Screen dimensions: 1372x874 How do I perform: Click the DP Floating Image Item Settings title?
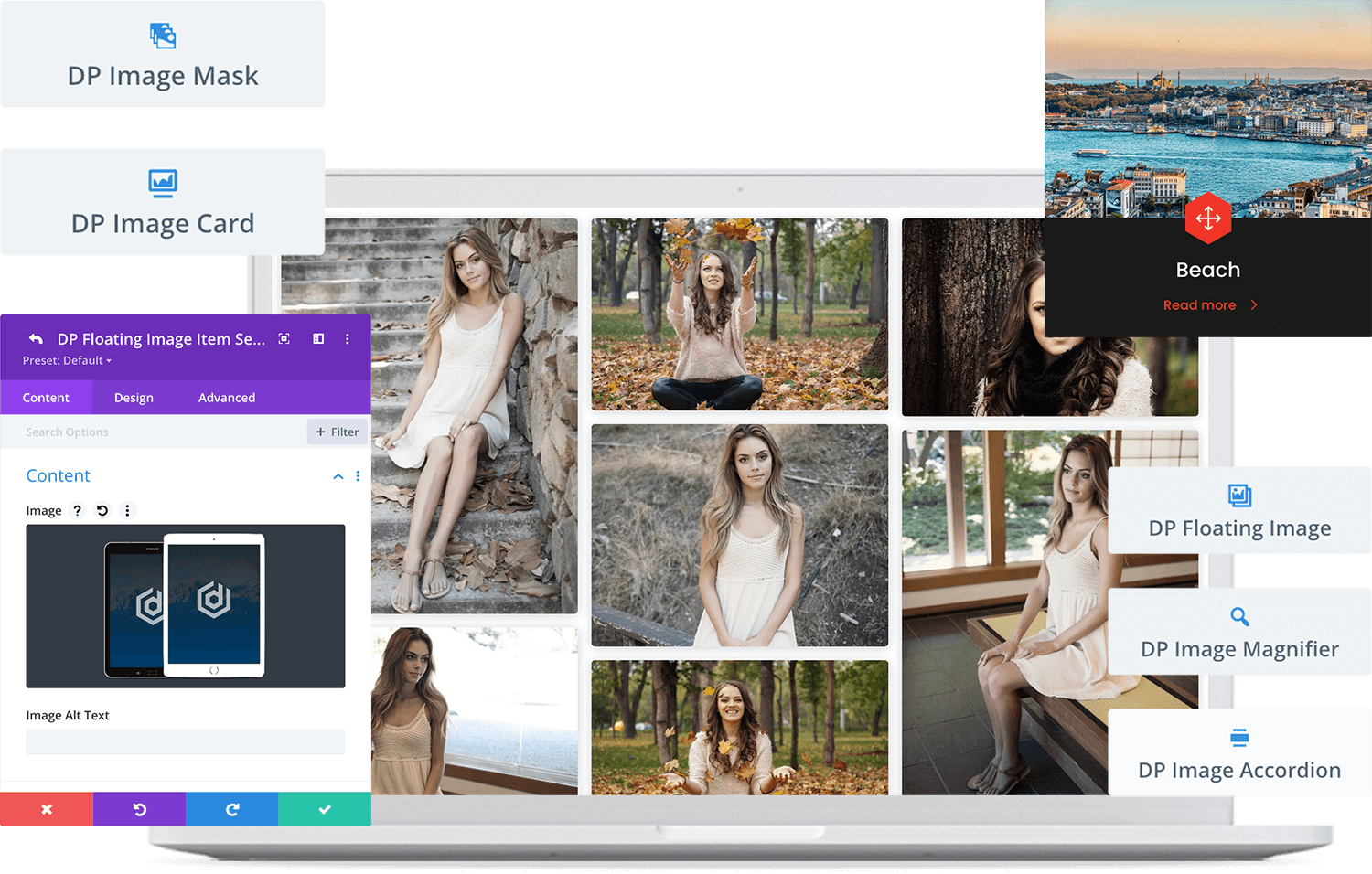(x=161, y=339)
